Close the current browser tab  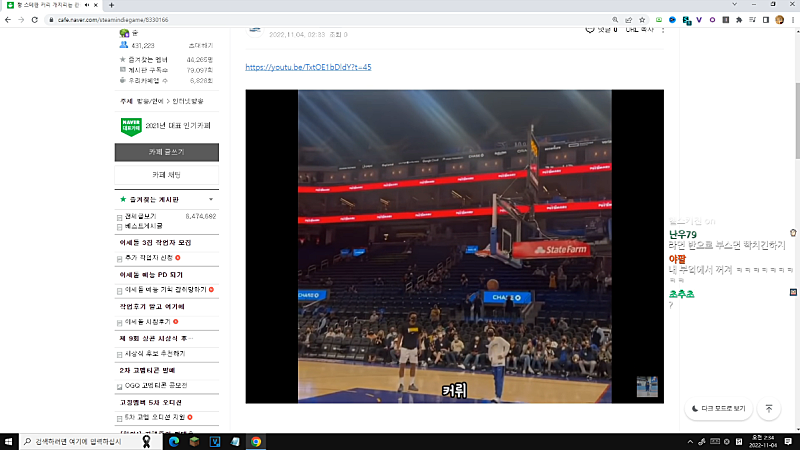pos(95,5)
